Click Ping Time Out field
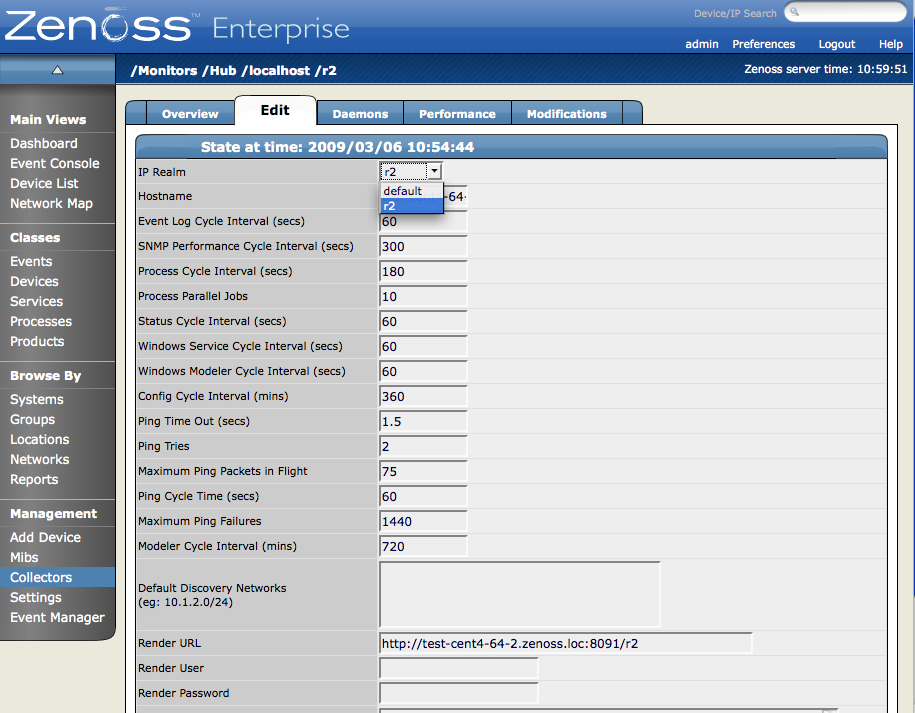The height and width of the screenshot is (713, 915). pyautogui.click(x=423, y=422)
